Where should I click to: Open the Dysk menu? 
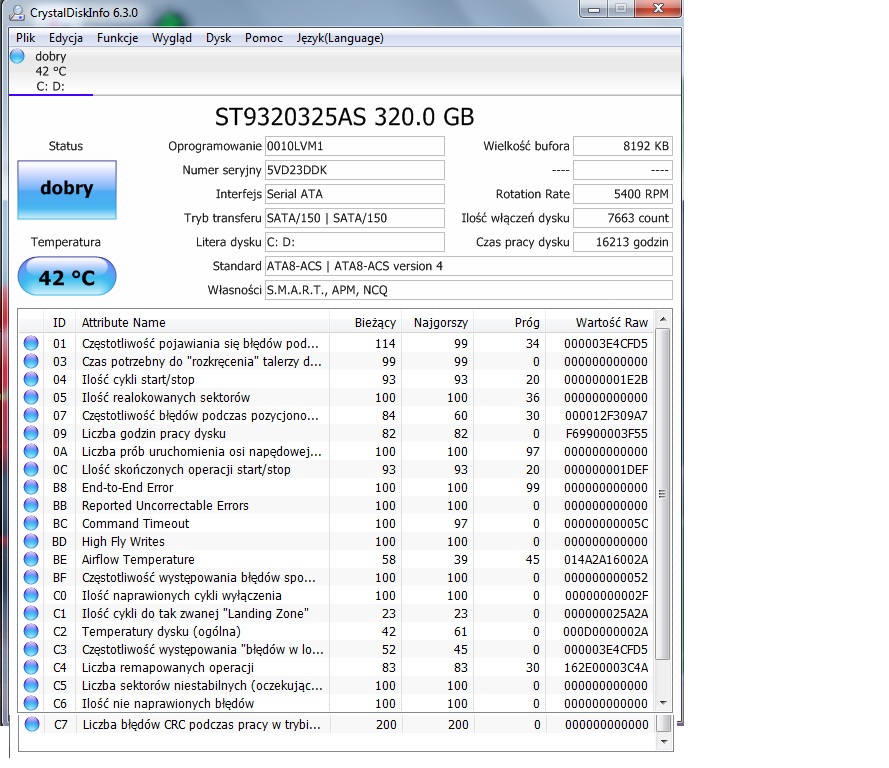(x=218, y=38)
